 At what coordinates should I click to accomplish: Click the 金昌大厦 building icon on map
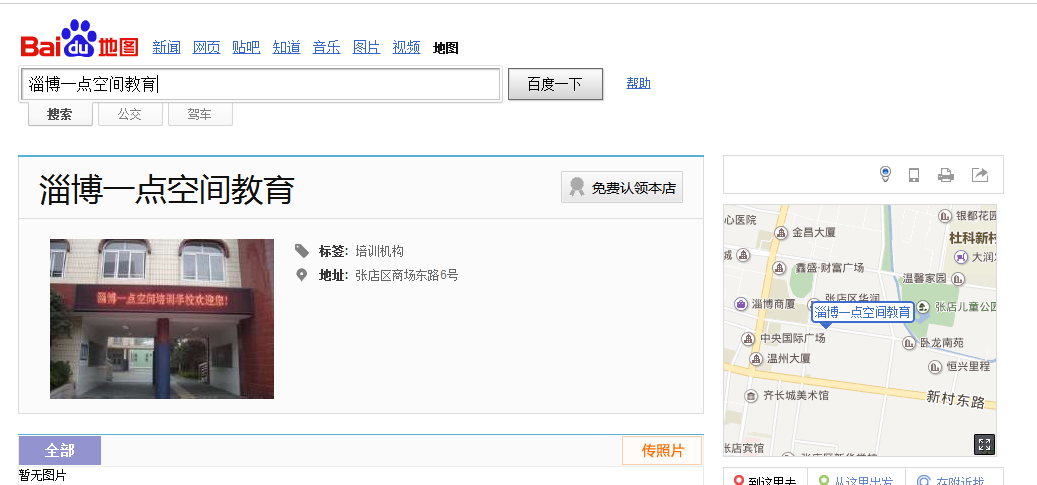[x=782, y=233]
